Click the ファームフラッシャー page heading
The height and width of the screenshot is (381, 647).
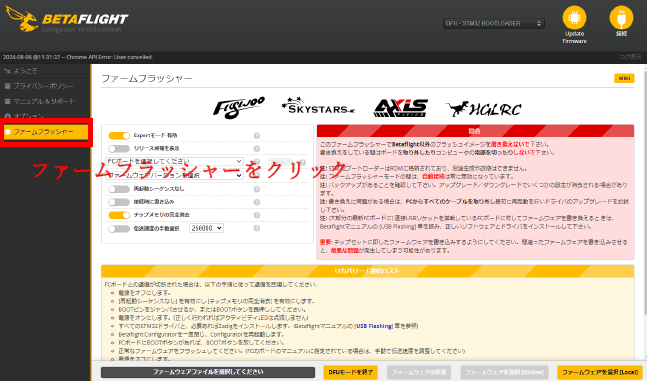point(147,78)
